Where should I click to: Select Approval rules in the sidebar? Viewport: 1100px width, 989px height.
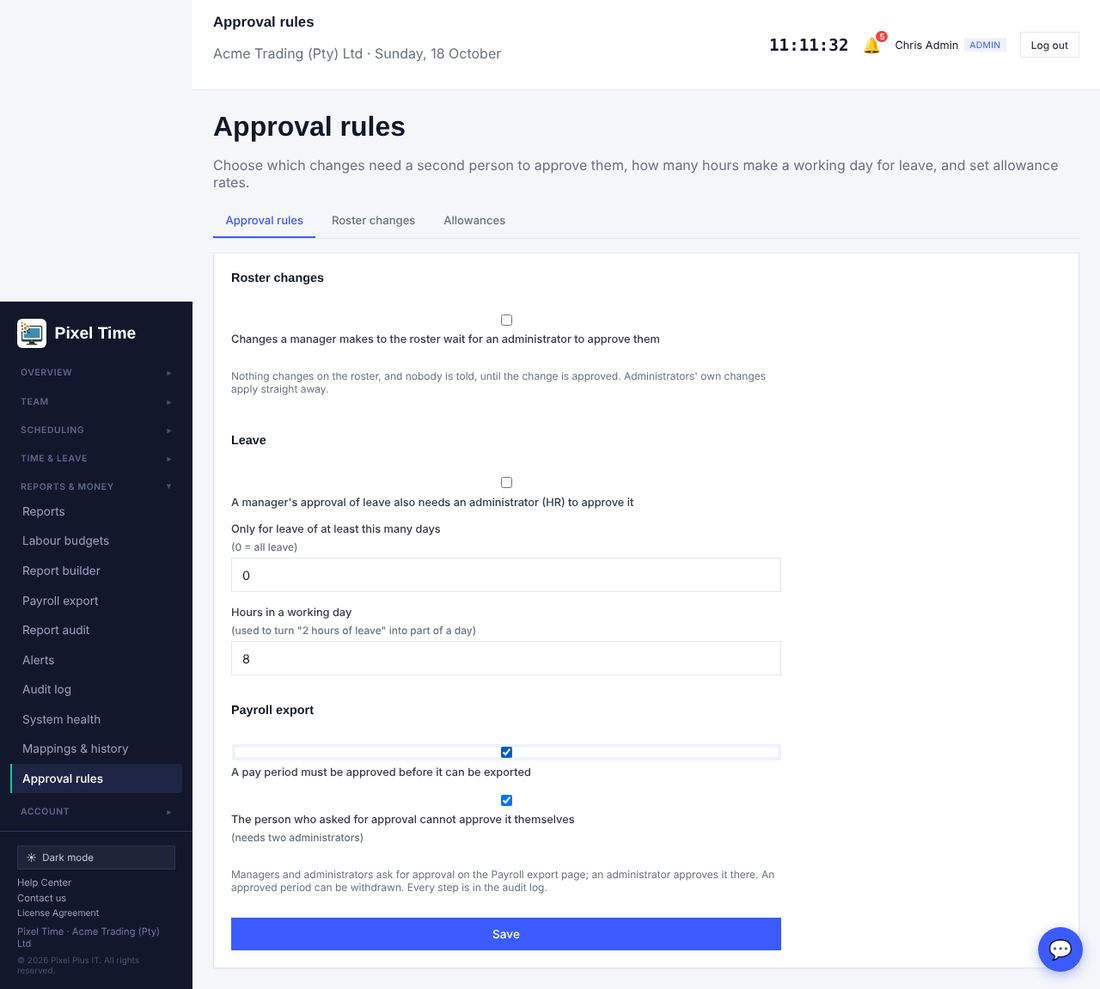(x=96, y=779)
